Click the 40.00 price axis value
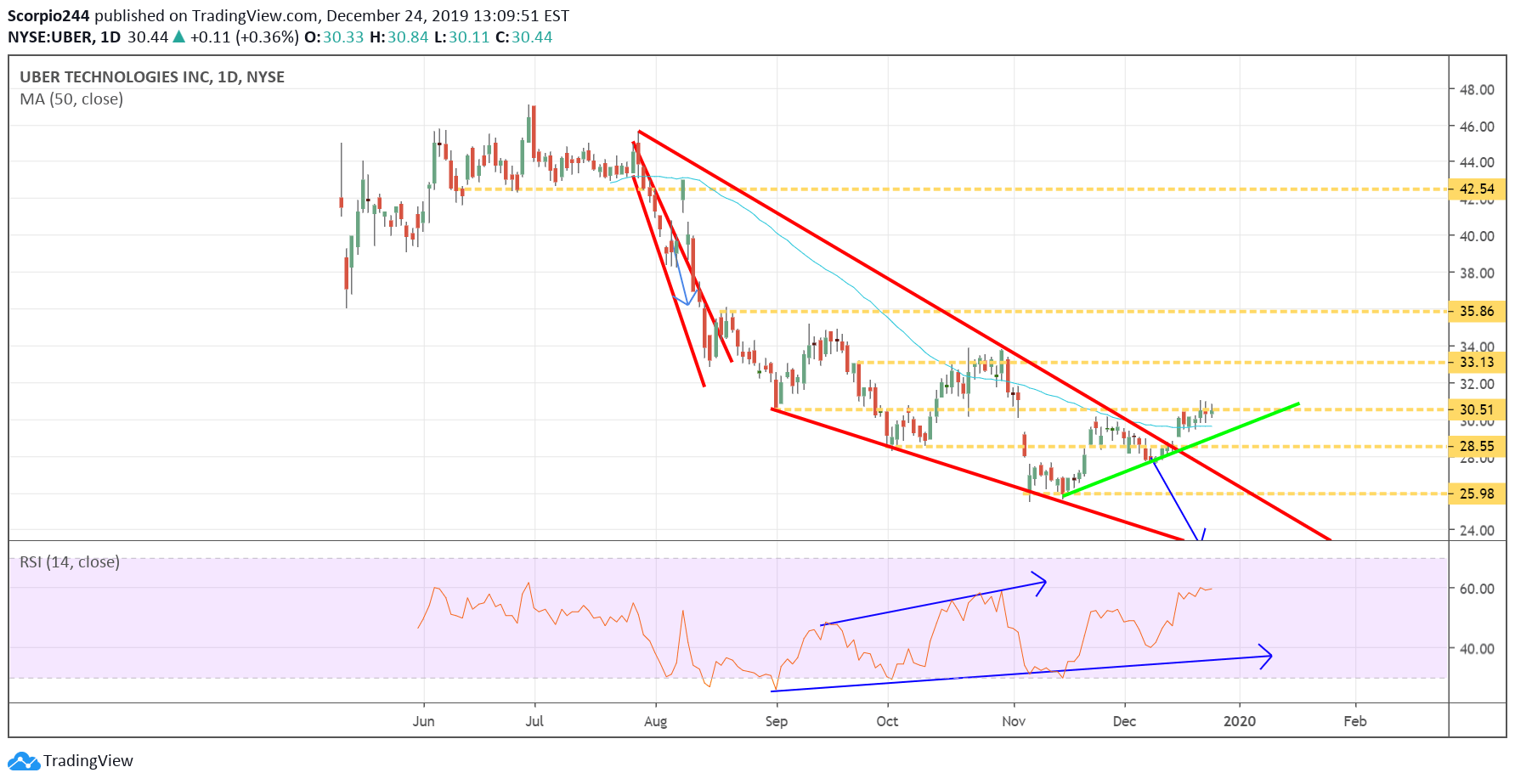The width and height of the screenshot is (1515, 784). 1477,237
